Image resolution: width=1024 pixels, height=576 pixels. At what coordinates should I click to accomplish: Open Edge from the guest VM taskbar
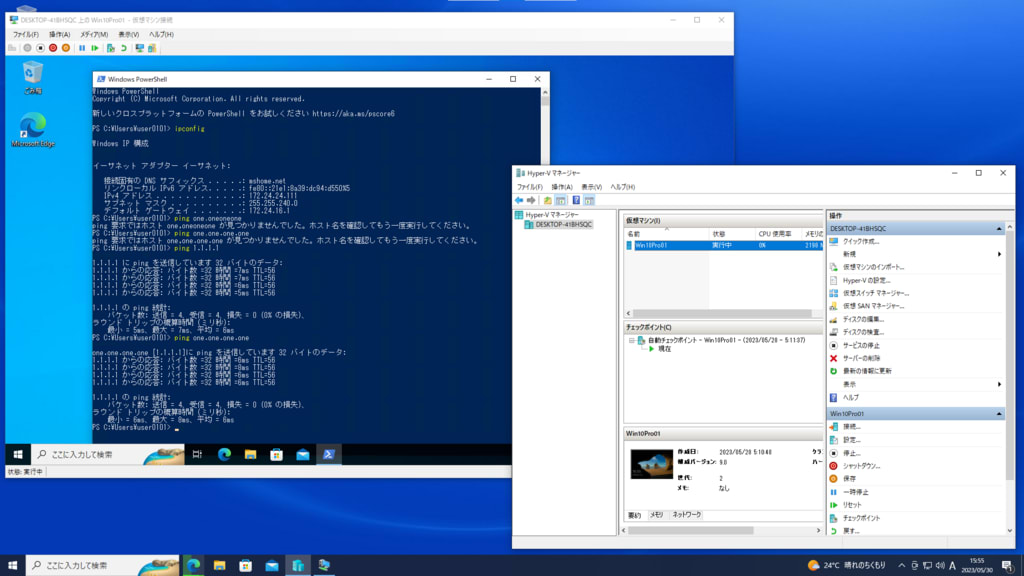pyautogui.click(x=224, y=454)
